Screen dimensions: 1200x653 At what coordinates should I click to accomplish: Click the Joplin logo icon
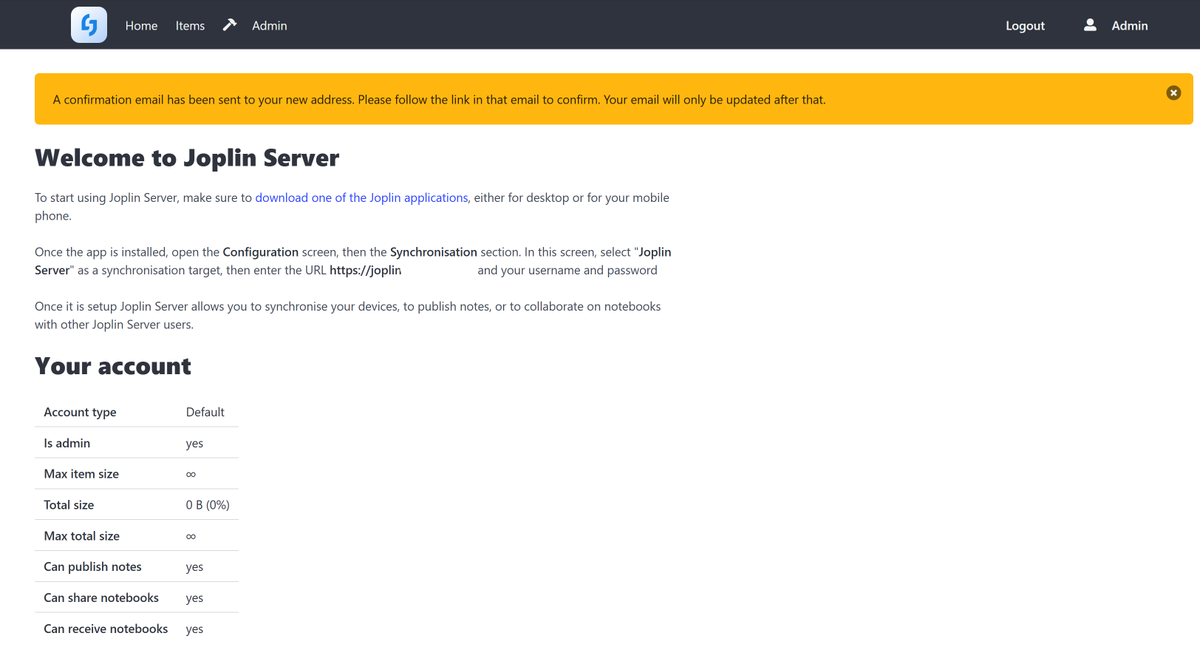click(x=89, y=25)
